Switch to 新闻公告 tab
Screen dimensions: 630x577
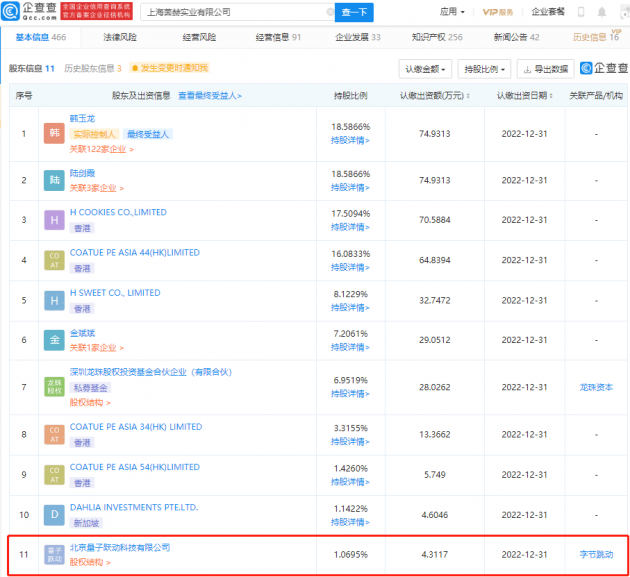pos(516,37)
